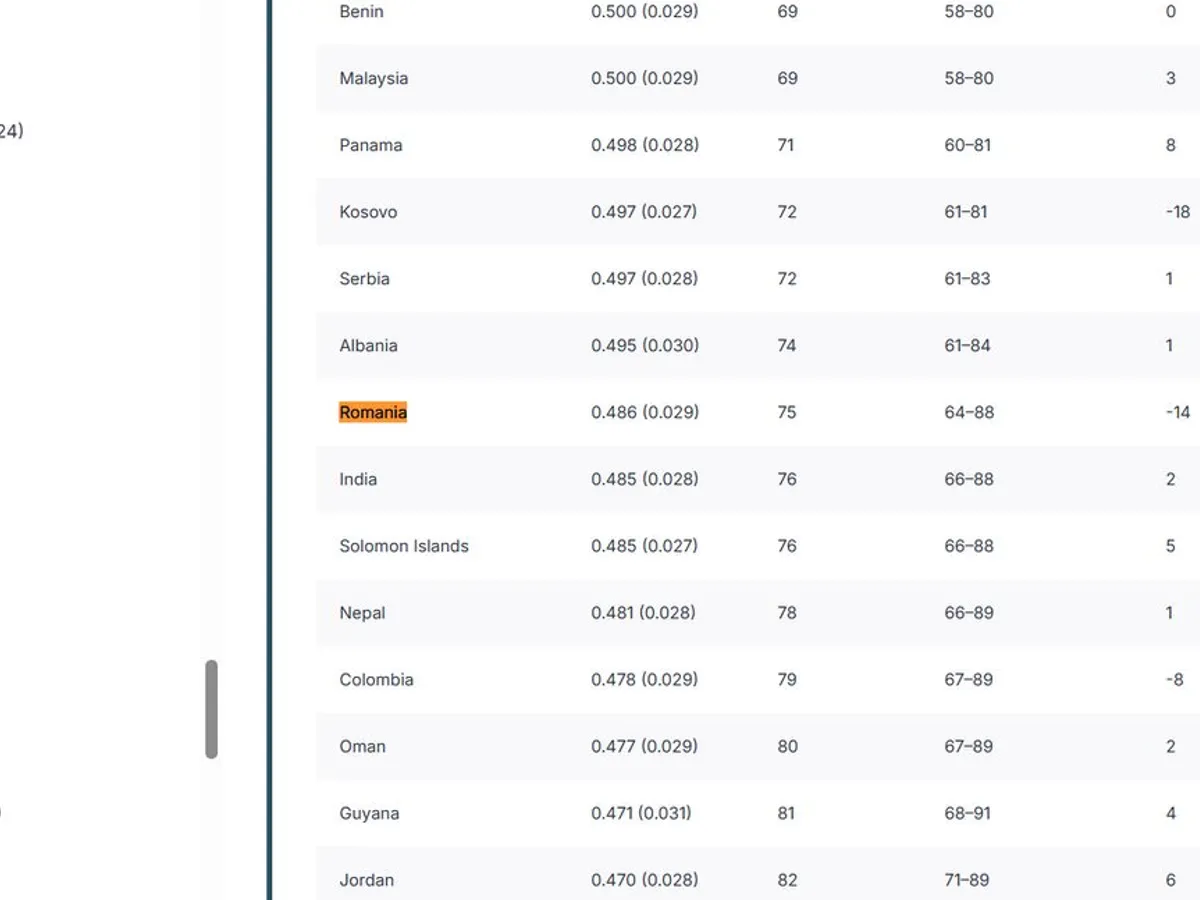Click Guyana in the table

(x=369, y=813)
